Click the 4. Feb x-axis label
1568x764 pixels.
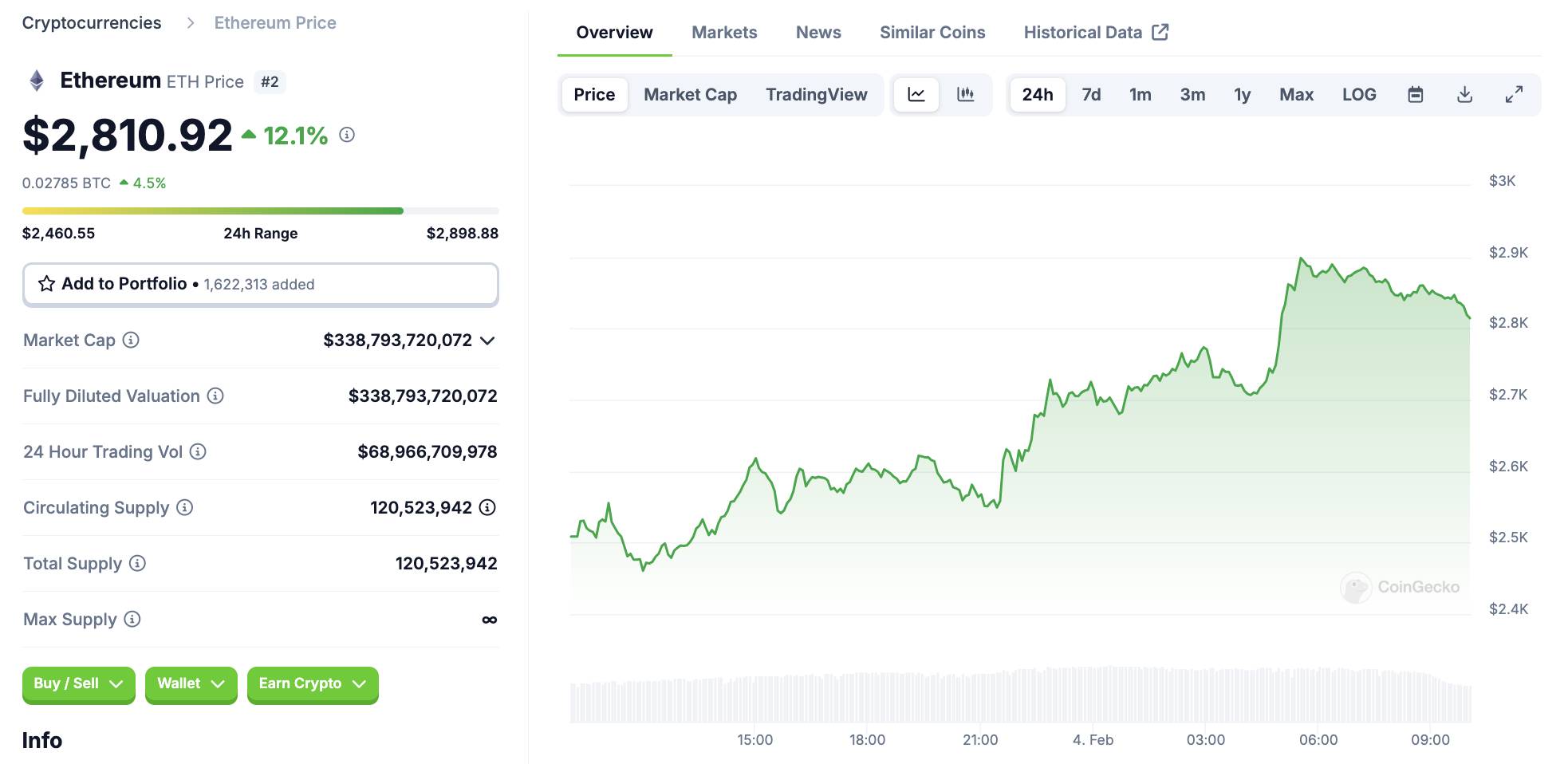(x=1093, y=739)
